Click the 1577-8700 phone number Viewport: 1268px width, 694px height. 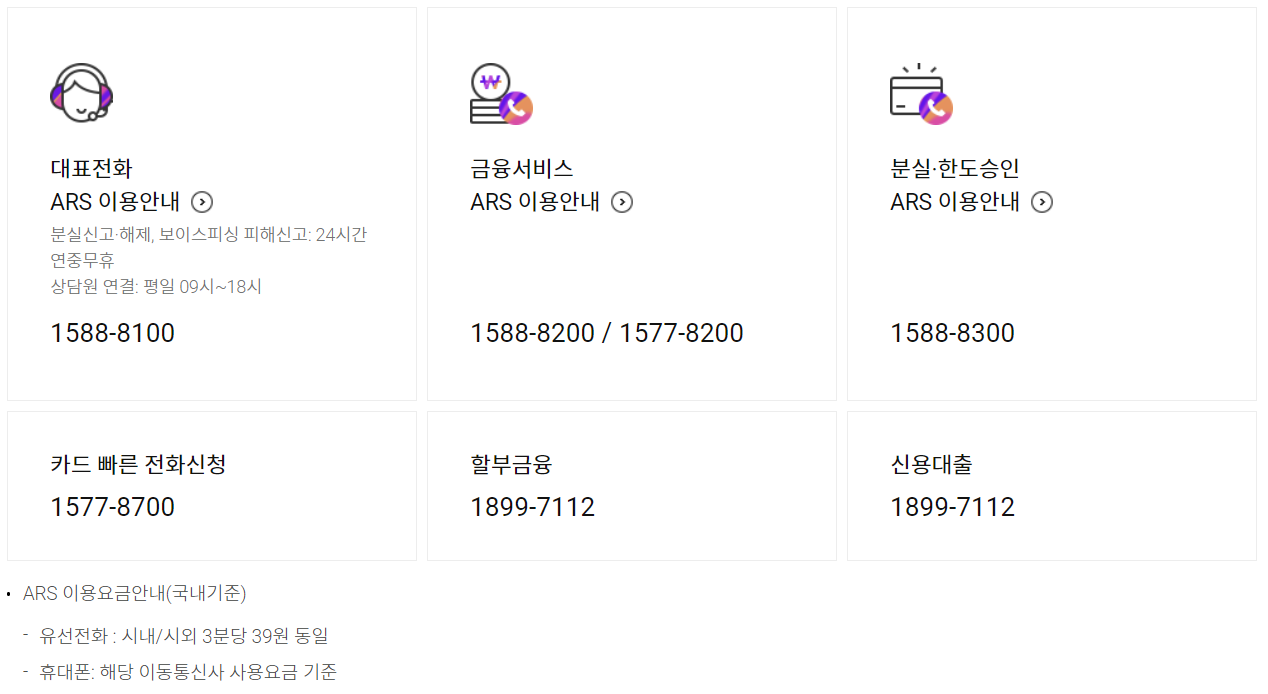pos(113,507)
